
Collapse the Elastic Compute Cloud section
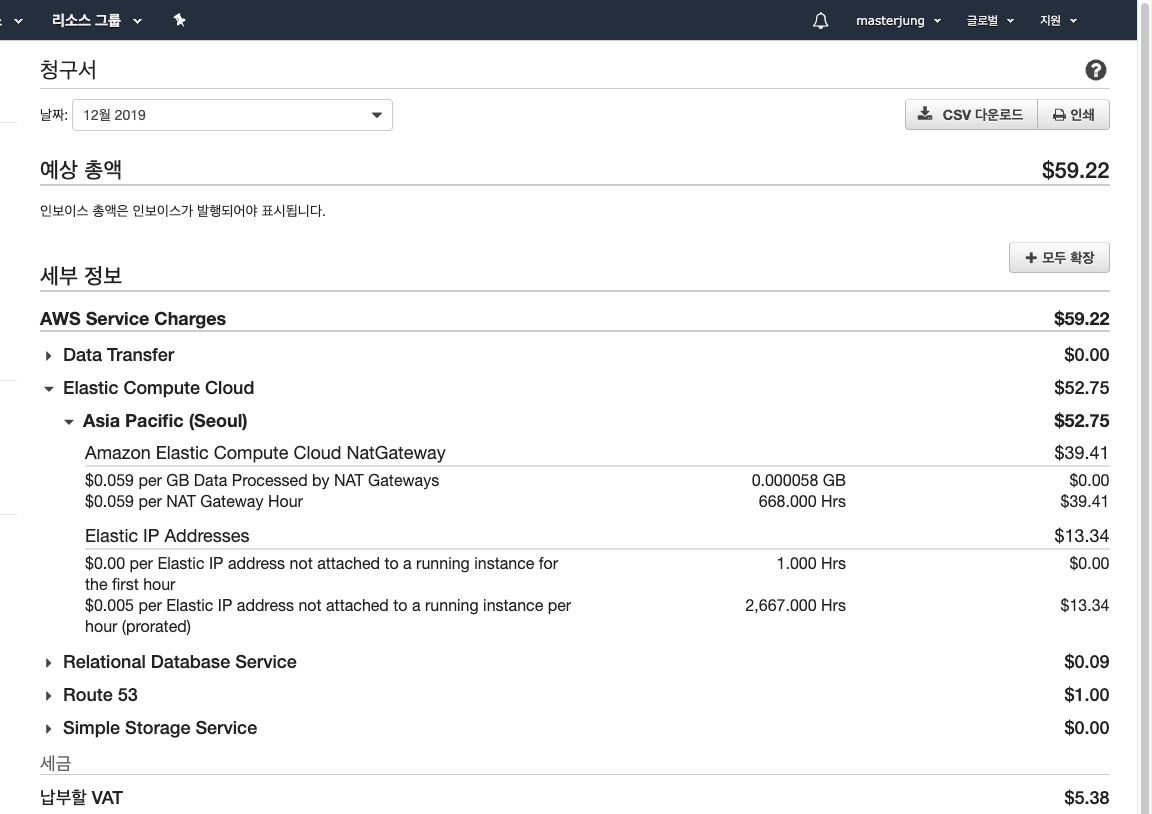[x=48, y=389]
